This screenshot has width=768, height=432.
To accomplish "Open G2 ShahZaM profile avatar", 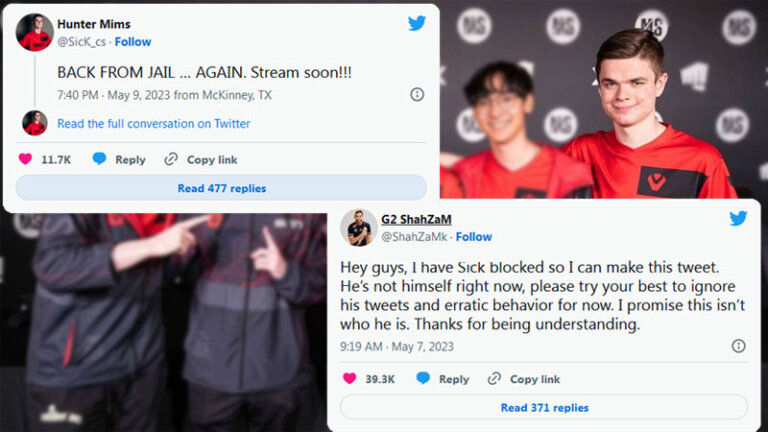I will pyautogui.click(x=359, y=227).
